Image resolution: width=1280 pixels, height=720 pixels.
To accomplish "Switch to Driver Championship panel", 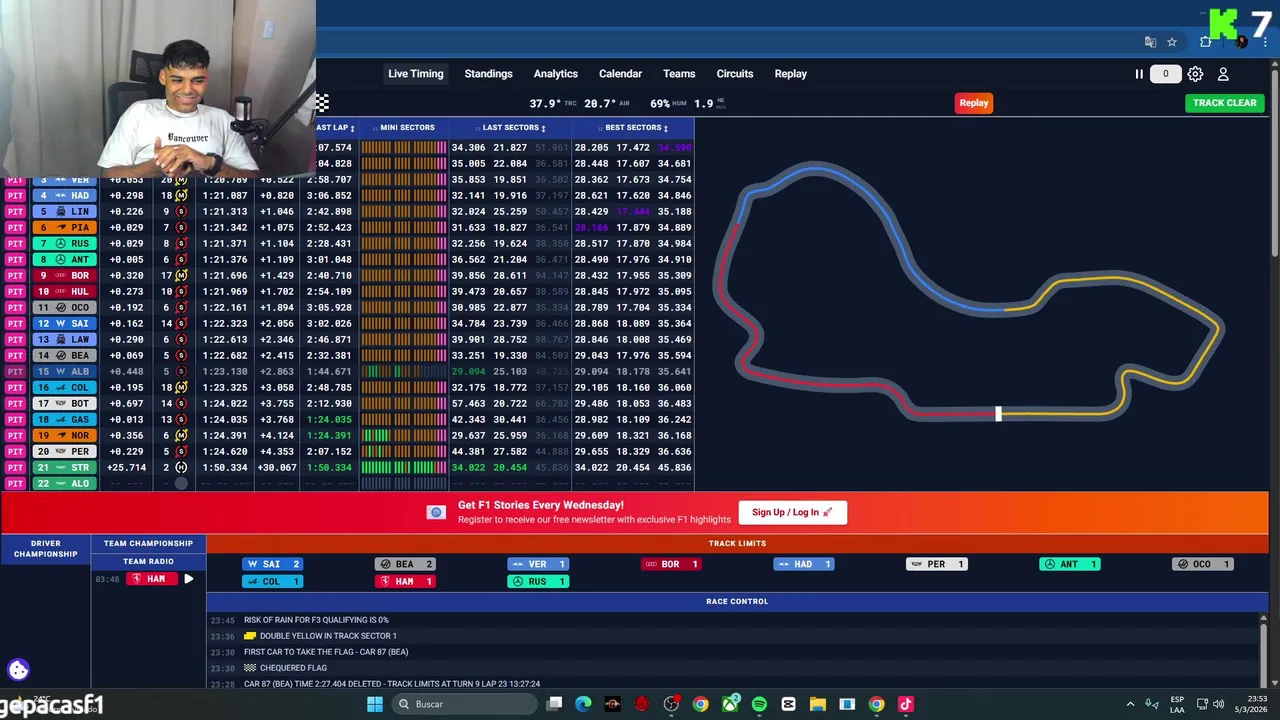I will (45, 549).
